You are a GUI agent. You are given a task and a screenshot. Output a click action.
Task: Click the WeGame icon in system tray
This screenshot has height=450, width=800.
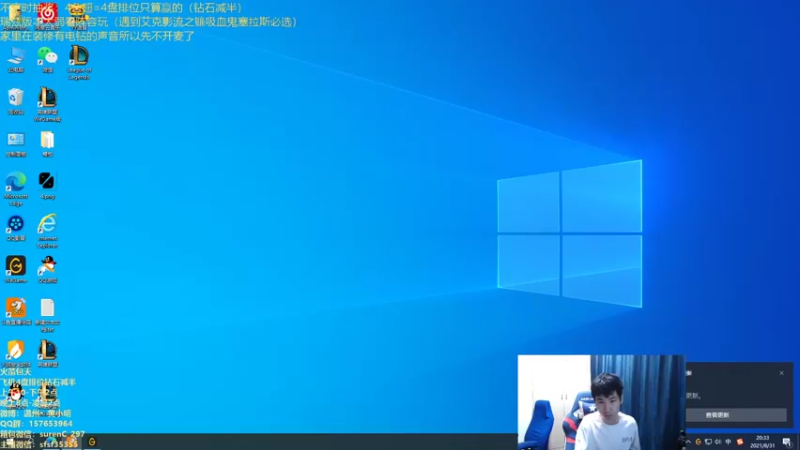point(698,442)
